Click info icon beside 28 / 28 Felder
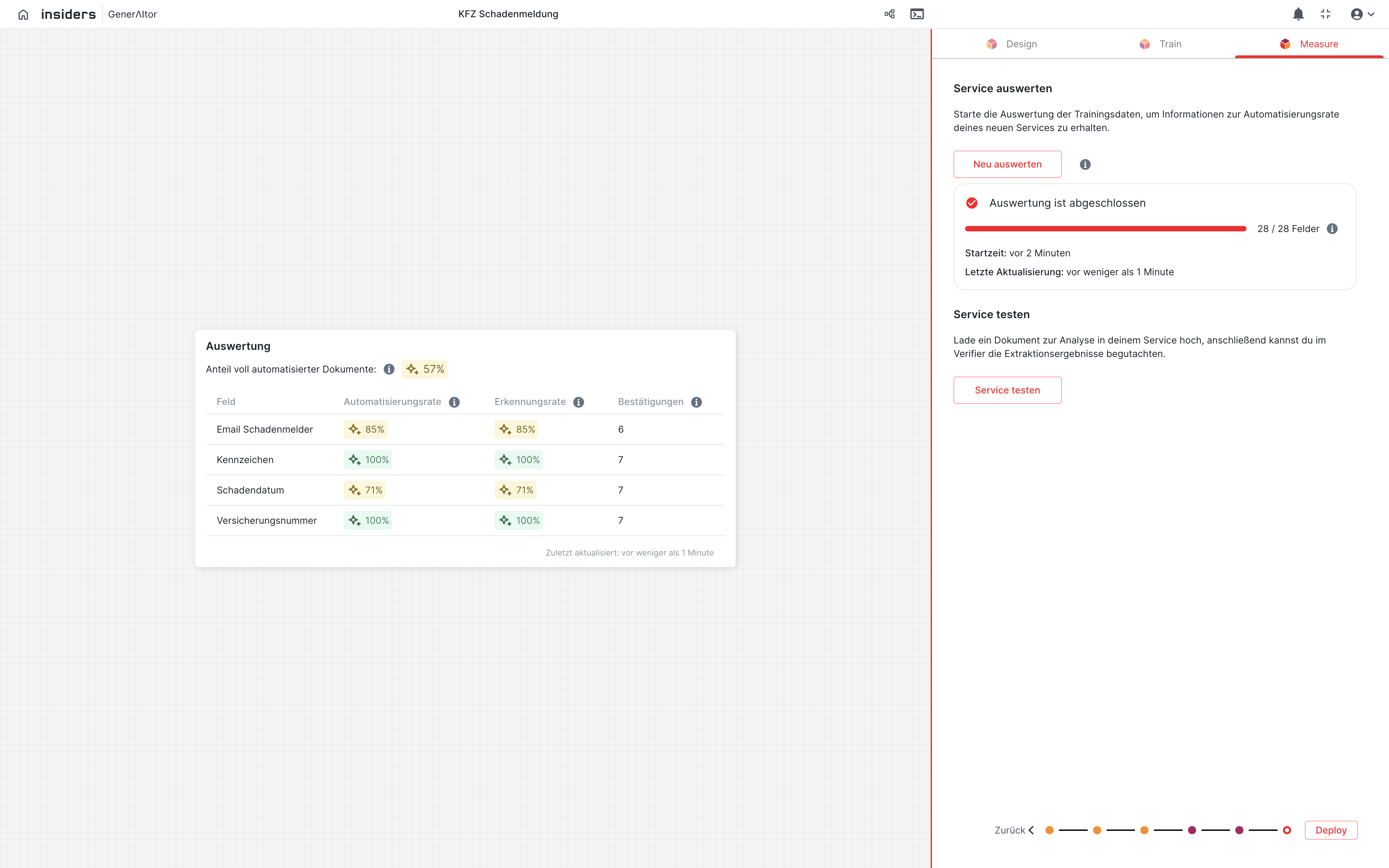The width and height of the screenshot is (1389, 868). point(1332,229)
